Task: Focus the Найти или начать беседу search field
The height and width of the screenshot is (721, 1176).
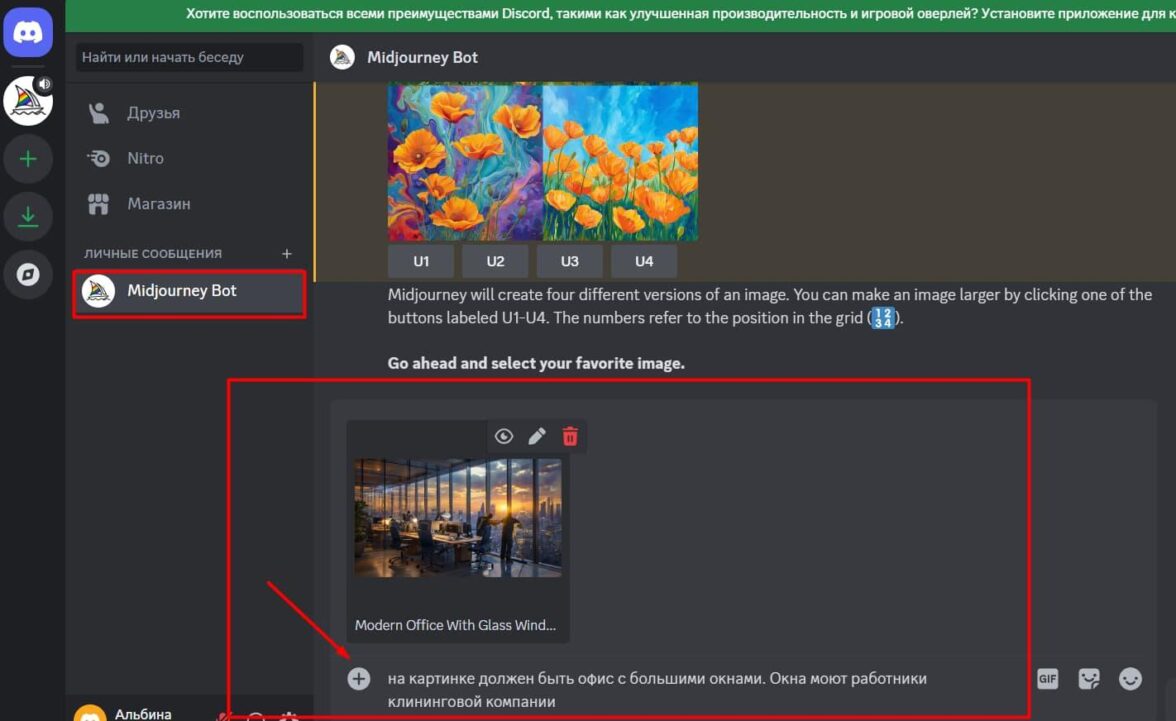Action: tap(189, 57)
